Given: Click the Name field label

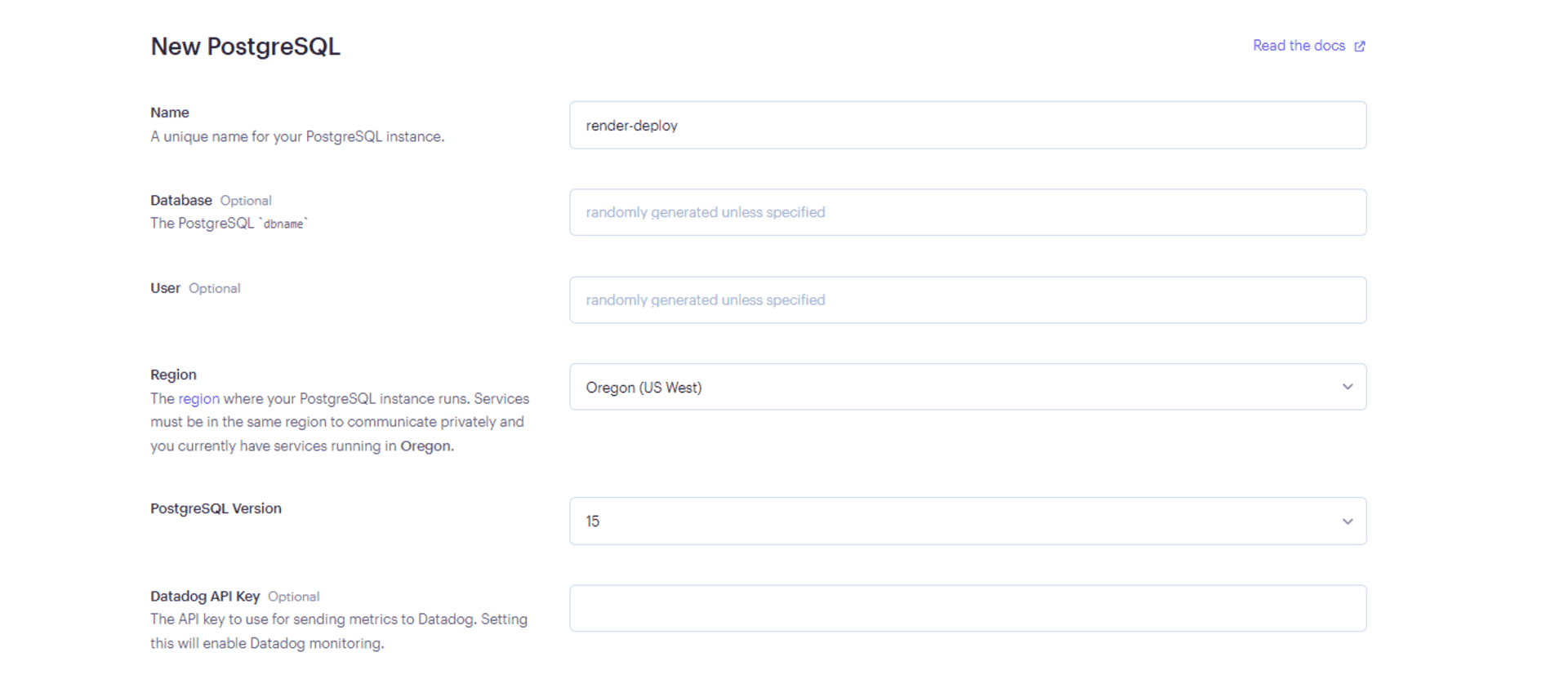Looking at the screenshot, I should pyautogui.click(x=170, y=113).
